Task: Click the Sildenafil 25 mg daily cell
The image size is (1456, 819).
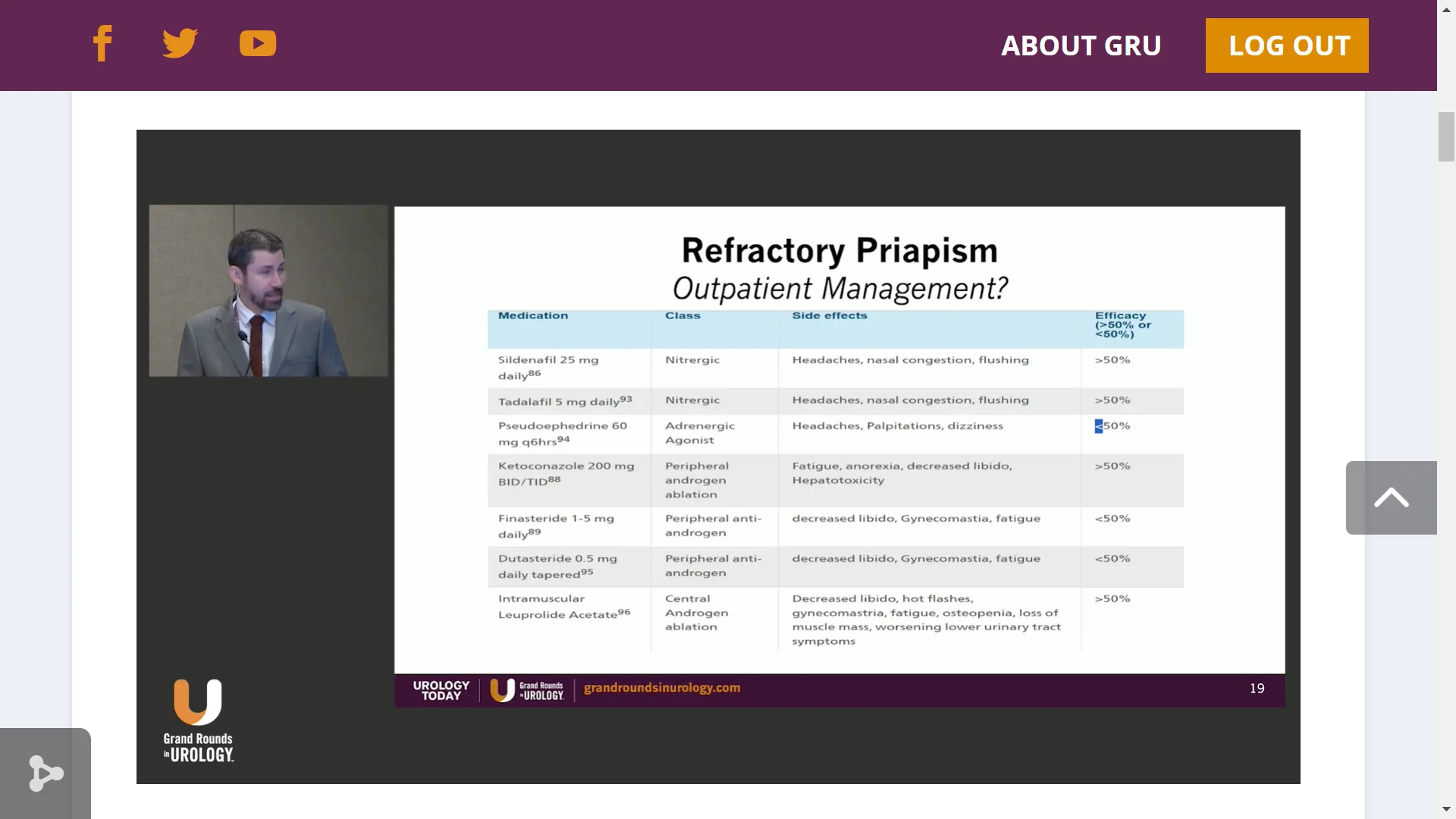Action: [548, 368]
